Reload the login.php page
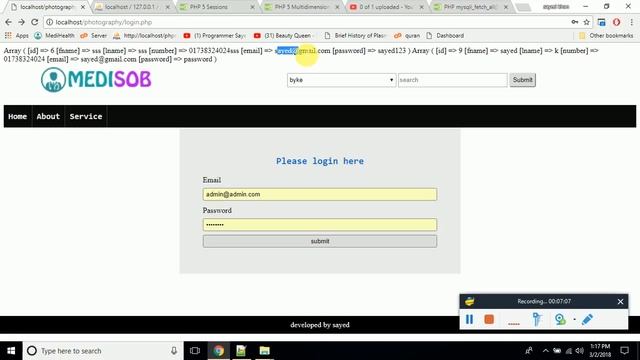640x360 pixels. click(x=35, y=22)
